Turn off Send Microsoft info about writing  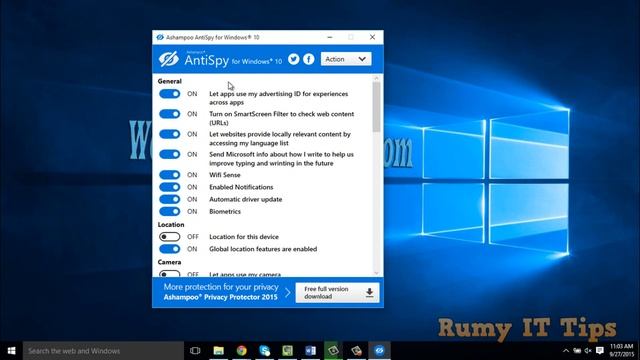tap(169, 154)
